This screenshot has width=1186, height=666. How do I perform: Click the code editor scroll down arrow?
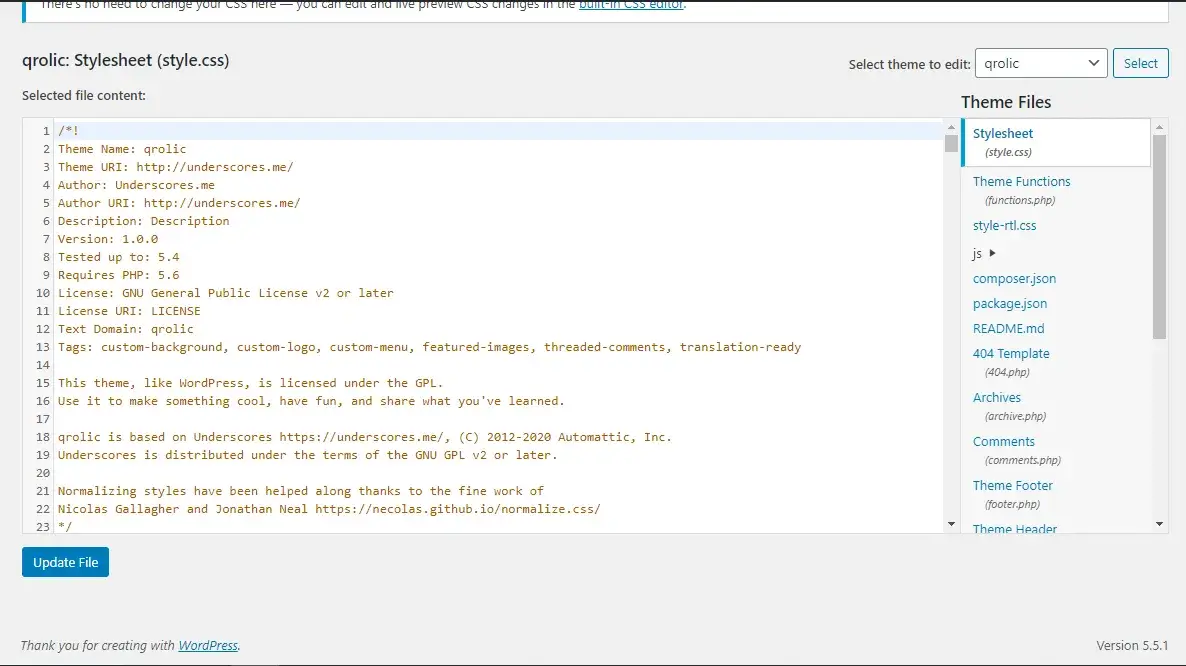tap(950, 523)
